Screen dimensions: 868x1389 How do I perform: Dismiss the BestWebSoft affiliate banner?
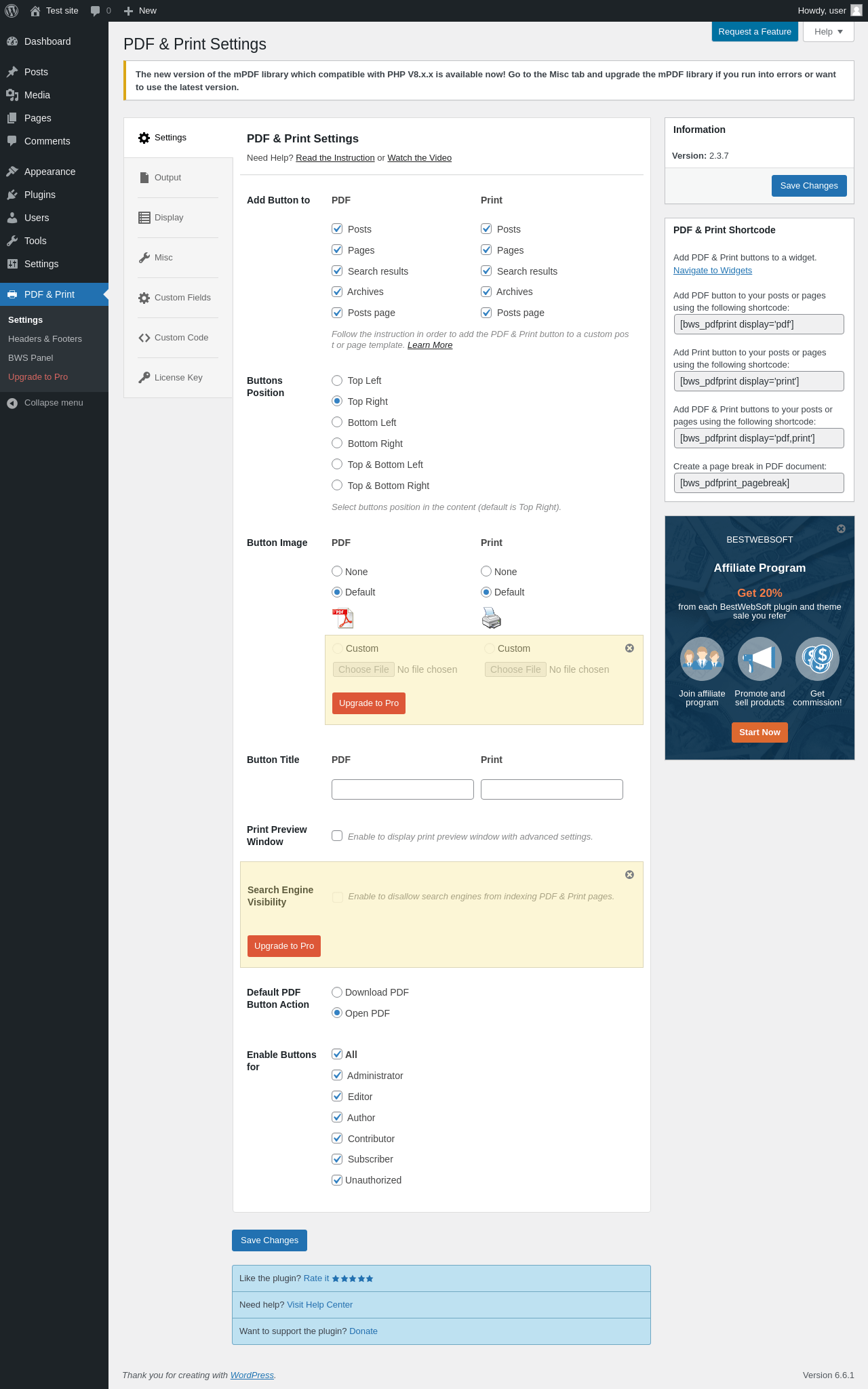(x=841, y=529)
